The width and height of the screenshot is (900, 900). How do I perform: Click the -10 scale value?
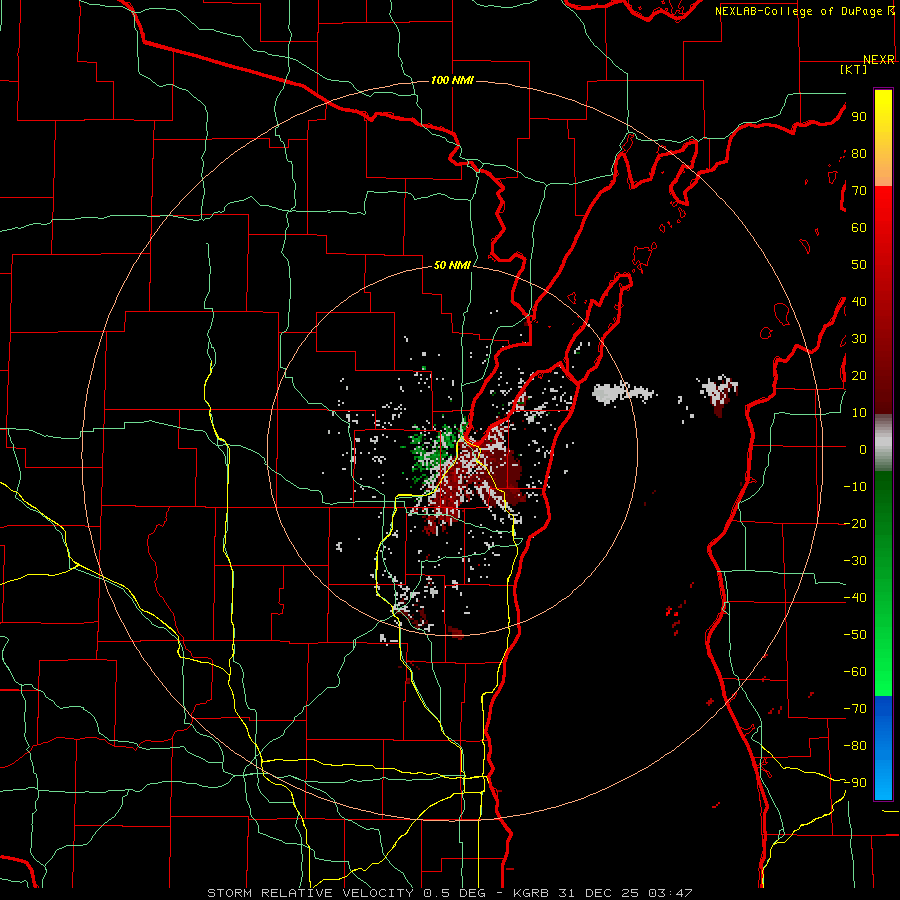click(x=855, y=487)
